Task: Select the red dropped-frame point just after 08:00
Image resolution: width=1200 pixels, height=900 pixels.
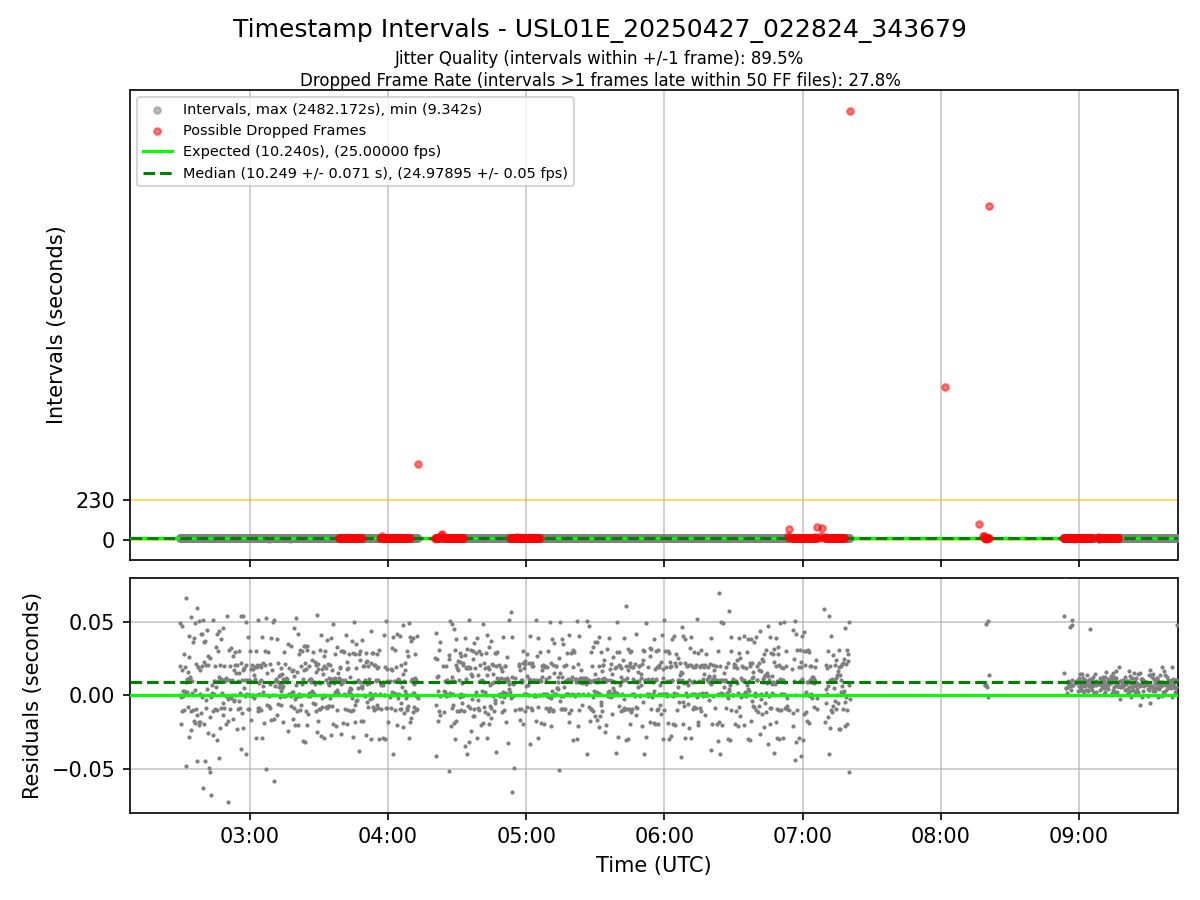Action: point(945,387)
